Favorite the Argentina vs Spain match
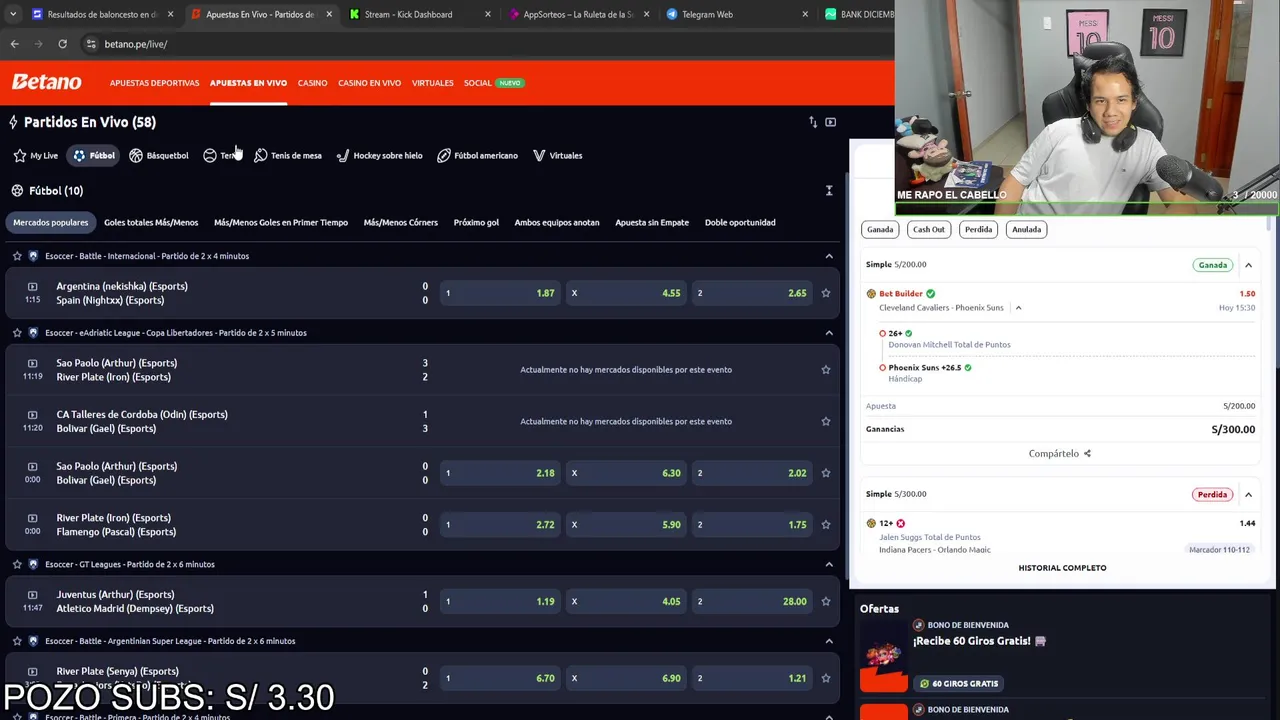 coord(826,293)
